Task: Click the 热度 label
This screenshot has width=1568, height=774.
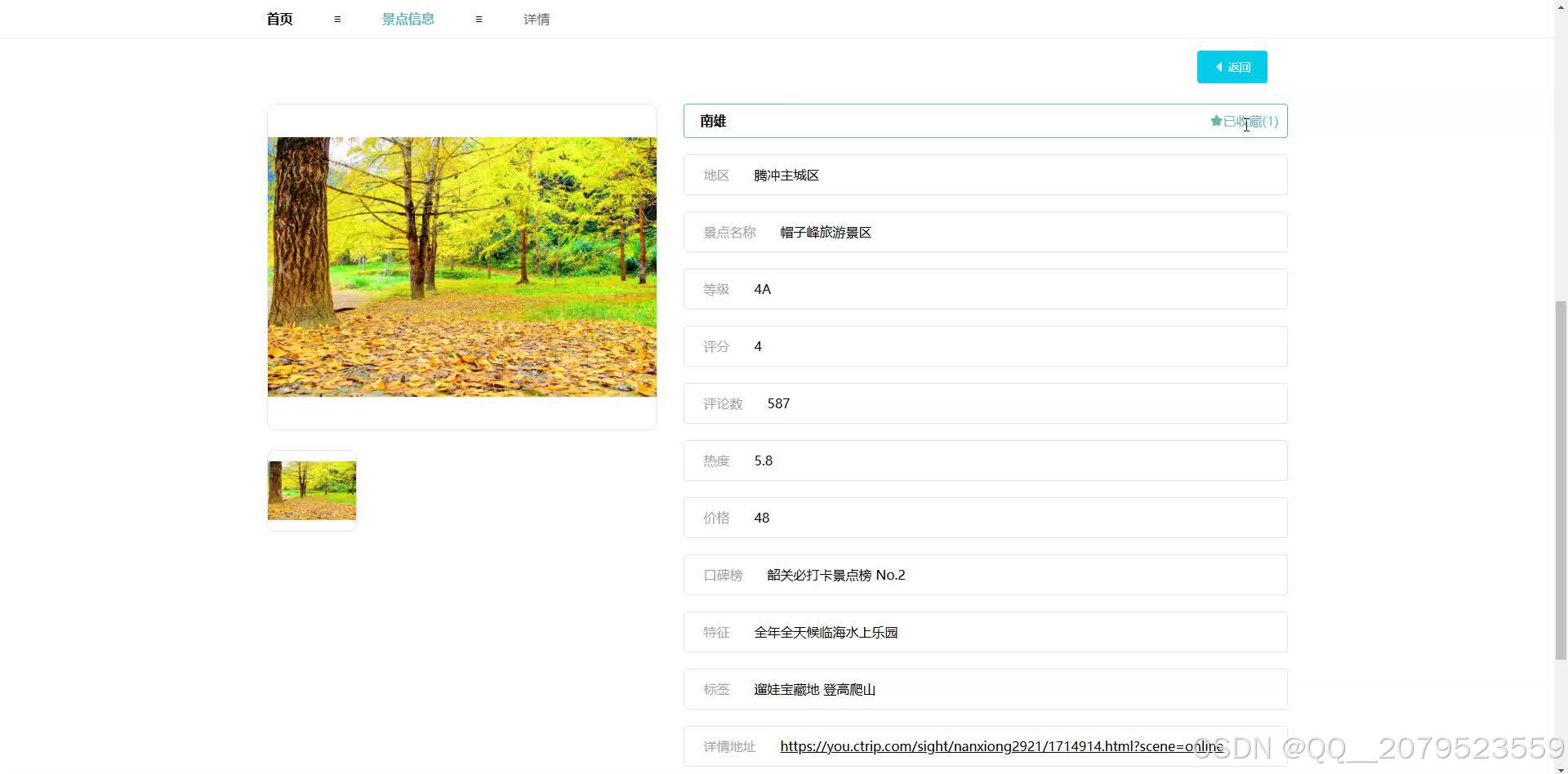Action: (x=716, y=460)
